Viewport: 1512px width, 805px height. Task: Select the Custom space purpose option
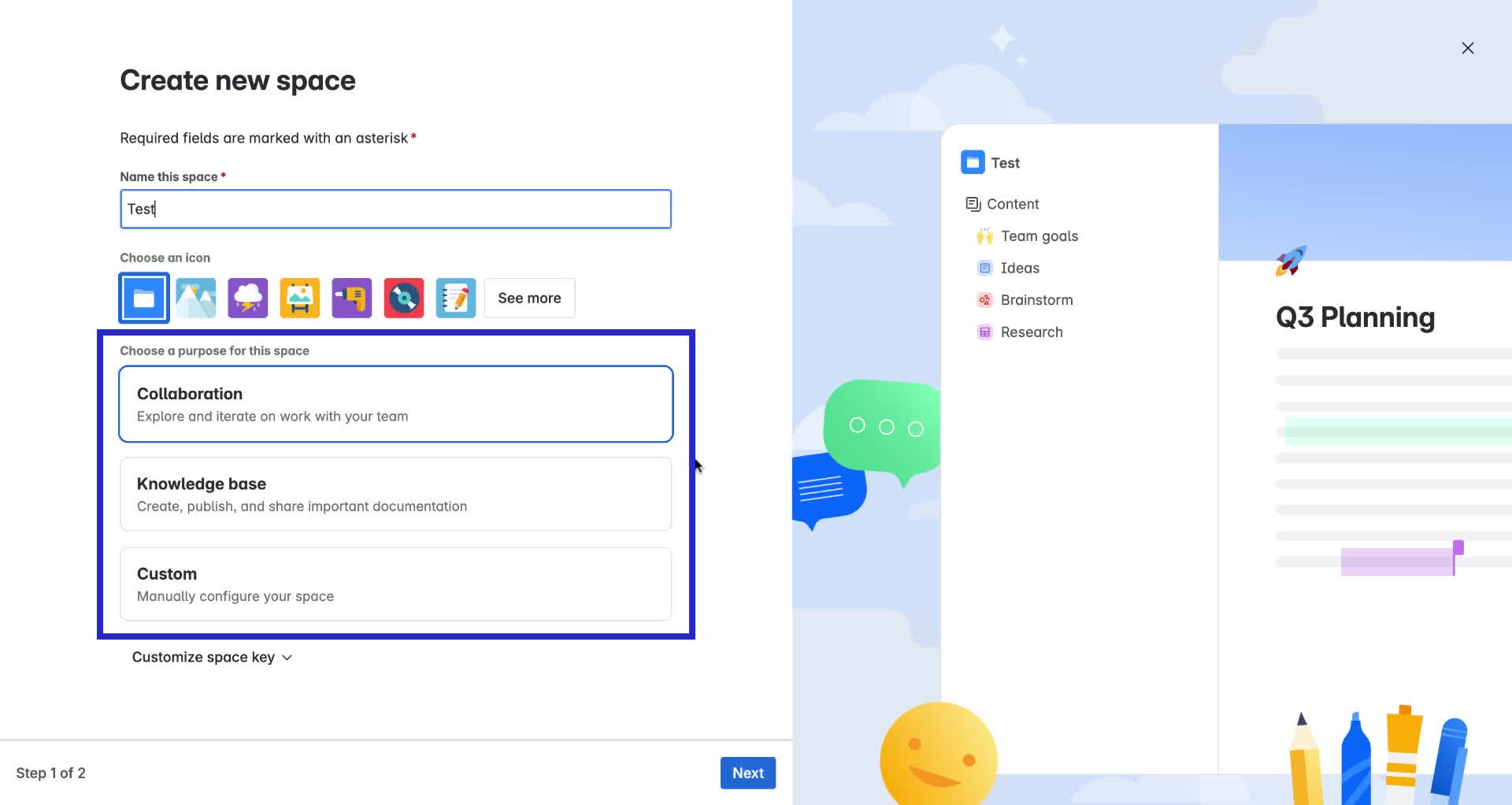click(x=395, y=584)
